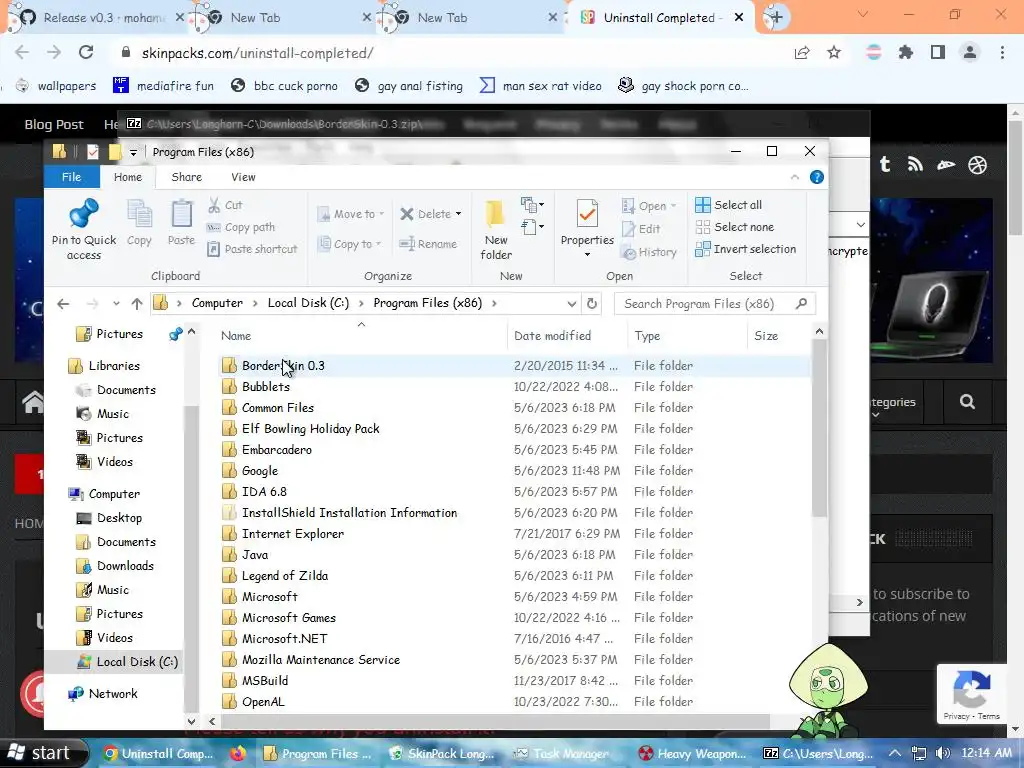
Task: Click History in the ribbon
Action: (x=649, y=252)
